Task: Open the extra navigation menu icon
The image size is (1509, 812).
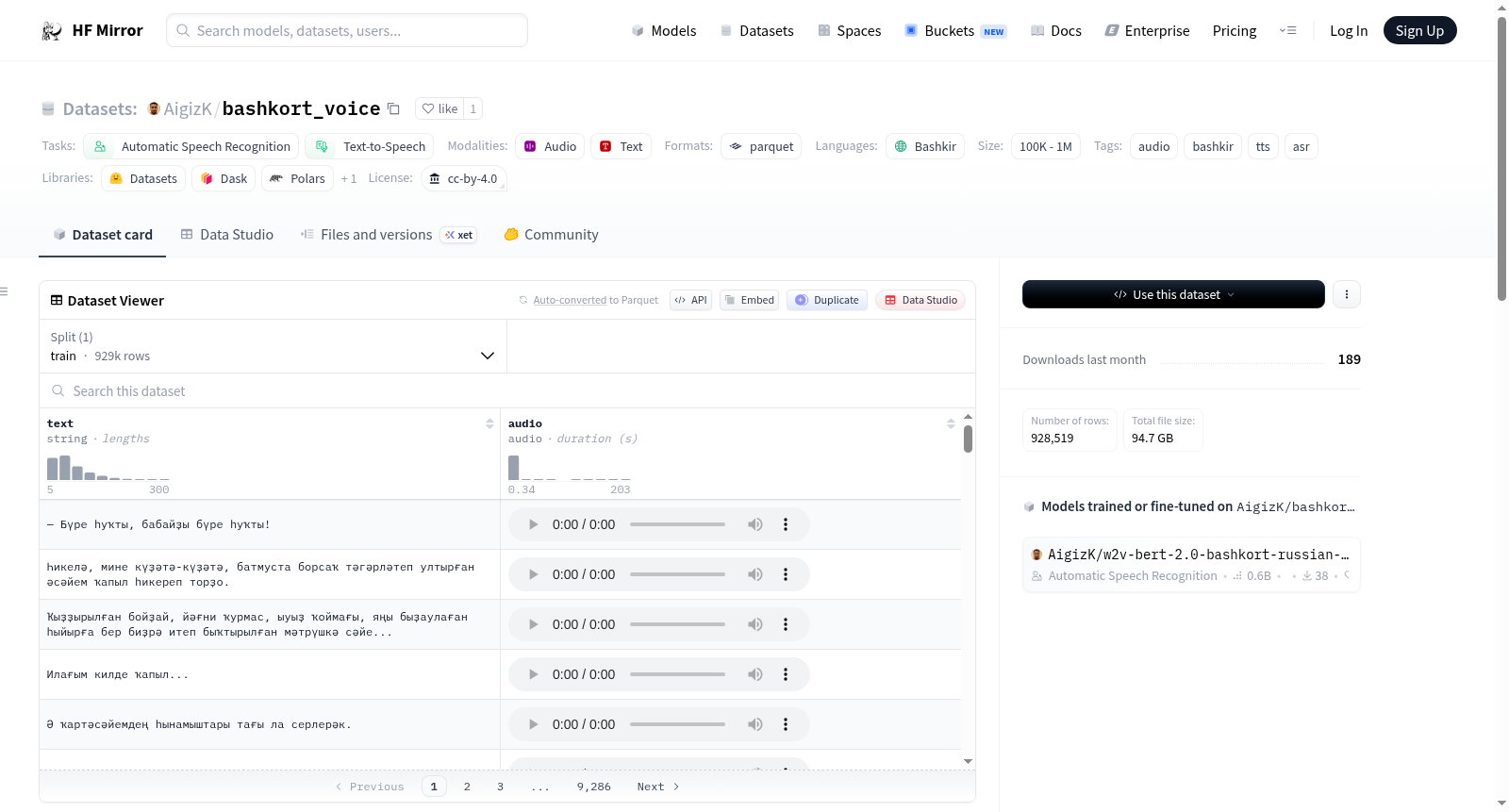Action: click(x=1287, y=31)
